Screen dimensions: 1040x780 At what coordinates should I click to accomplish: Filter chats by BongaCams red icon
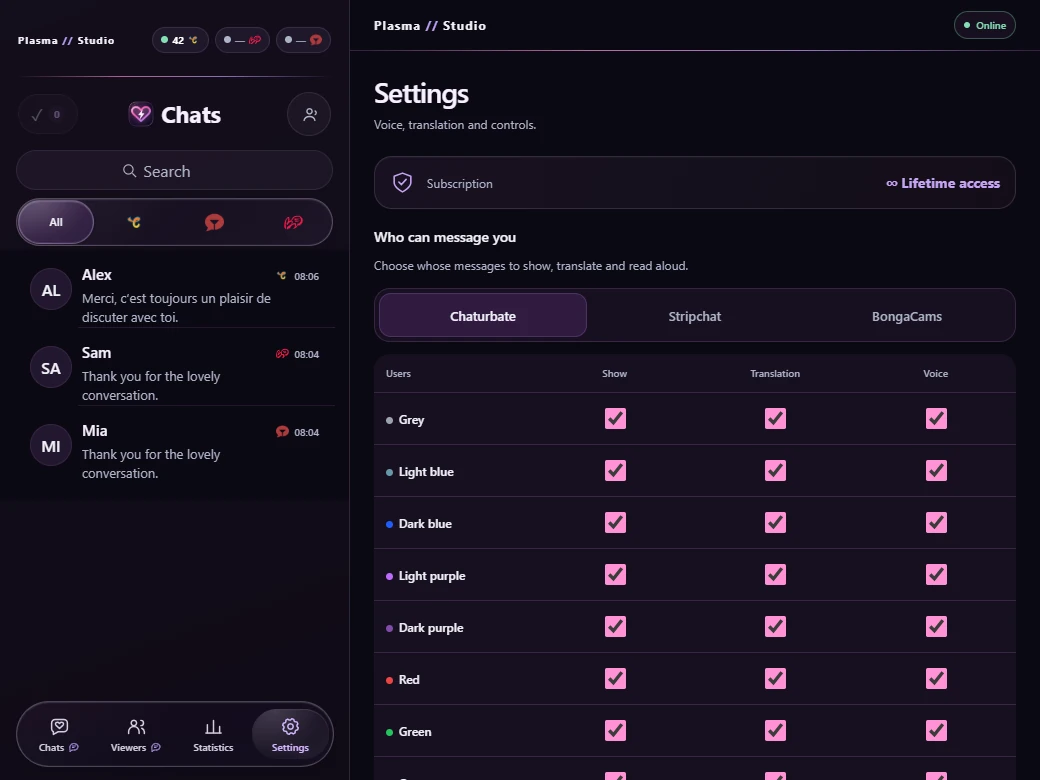214,222
